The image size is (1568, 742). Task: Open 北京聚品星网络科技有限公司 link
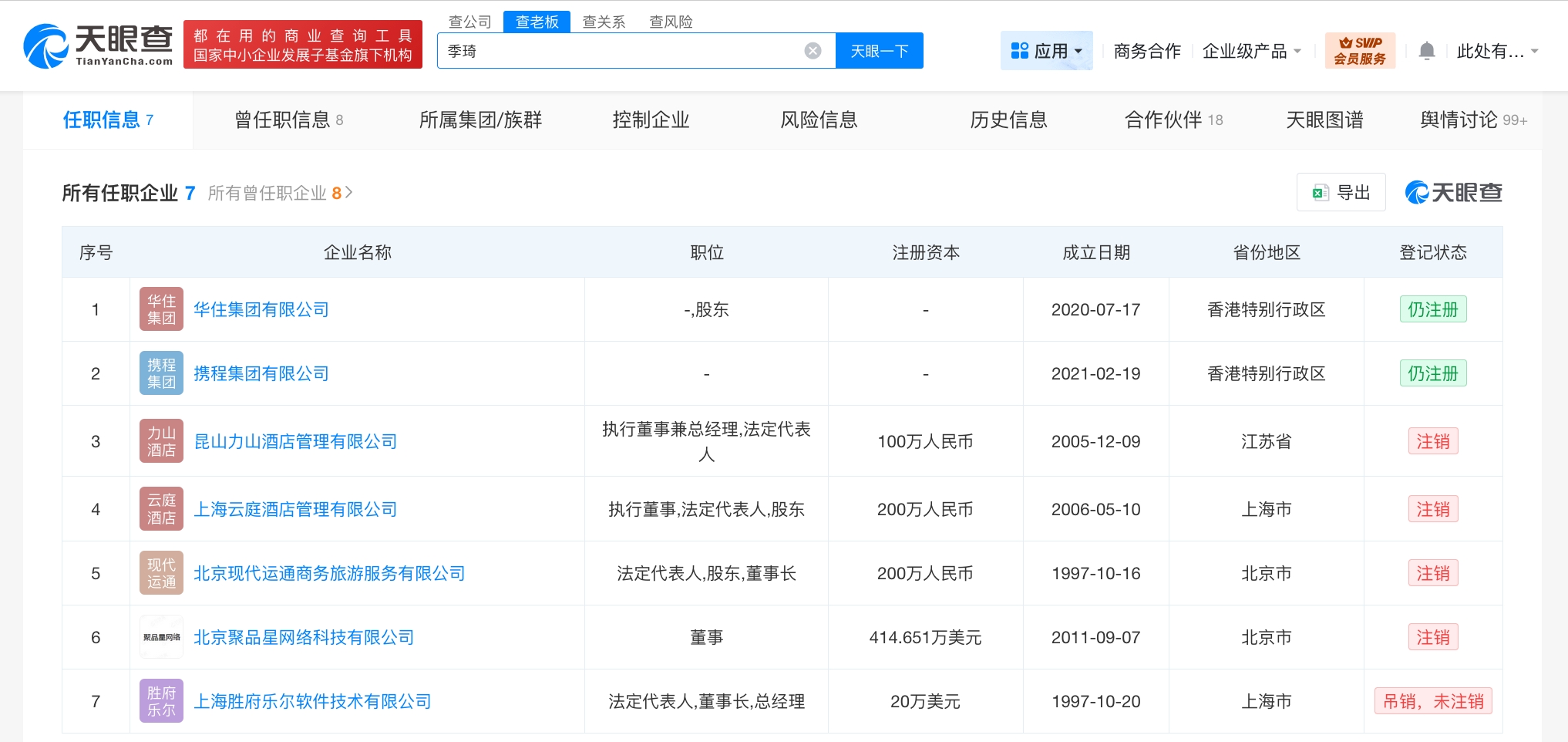pyautogui.click(x=304, y=637)
